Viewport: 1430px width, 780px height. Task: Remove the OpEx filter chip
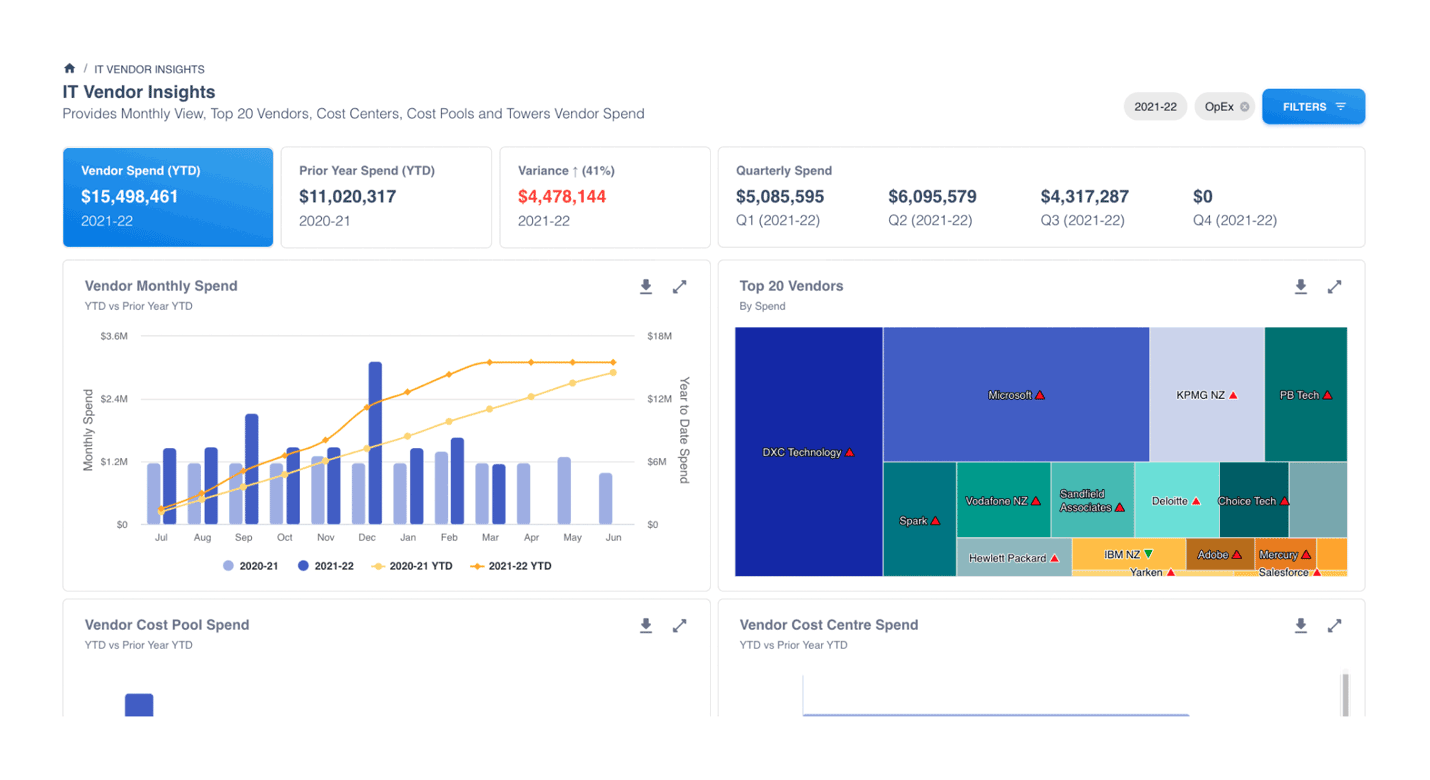pos(1245,107)
